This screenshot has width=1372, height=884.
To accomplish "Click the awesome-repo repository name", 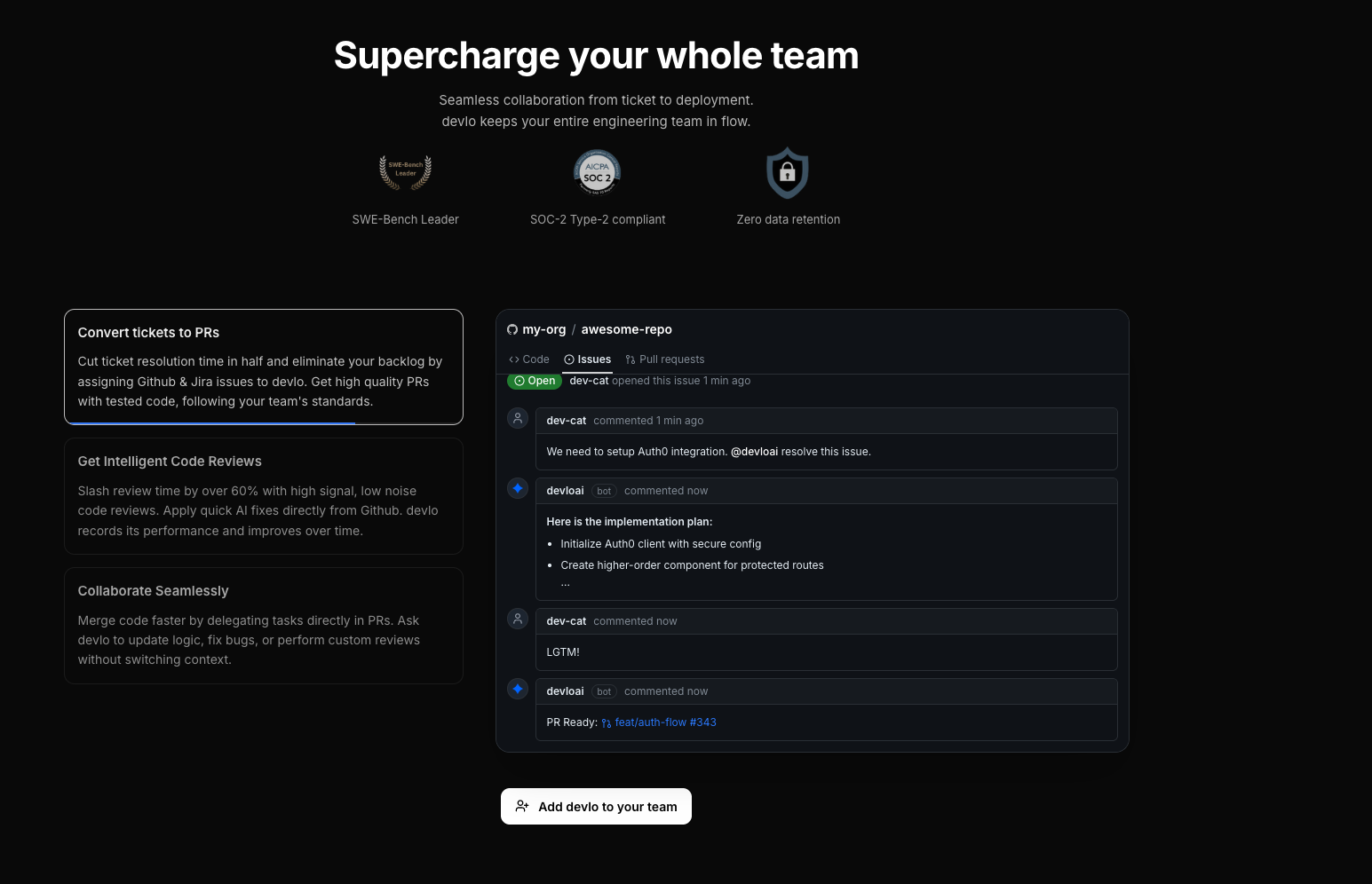I will click(626, 329).
